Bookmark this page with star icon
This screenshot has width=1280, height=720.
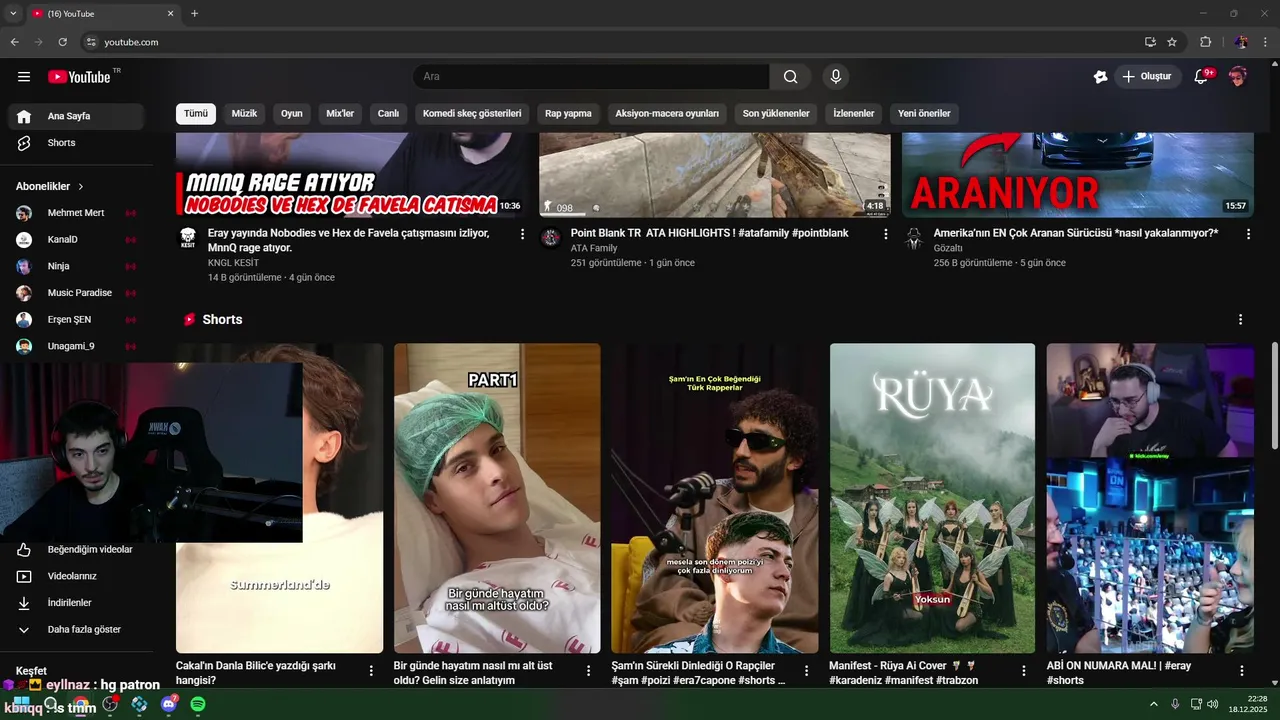pos(1172,42)
